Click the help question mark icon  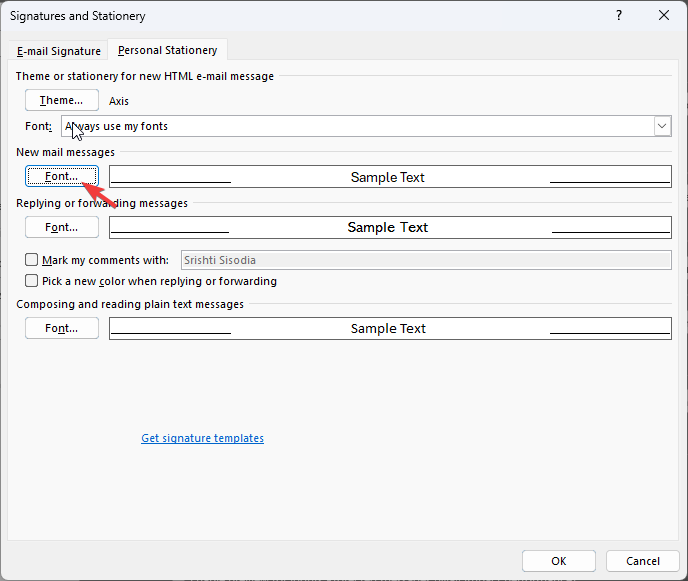pyautogui.click(x=619, y=15)
